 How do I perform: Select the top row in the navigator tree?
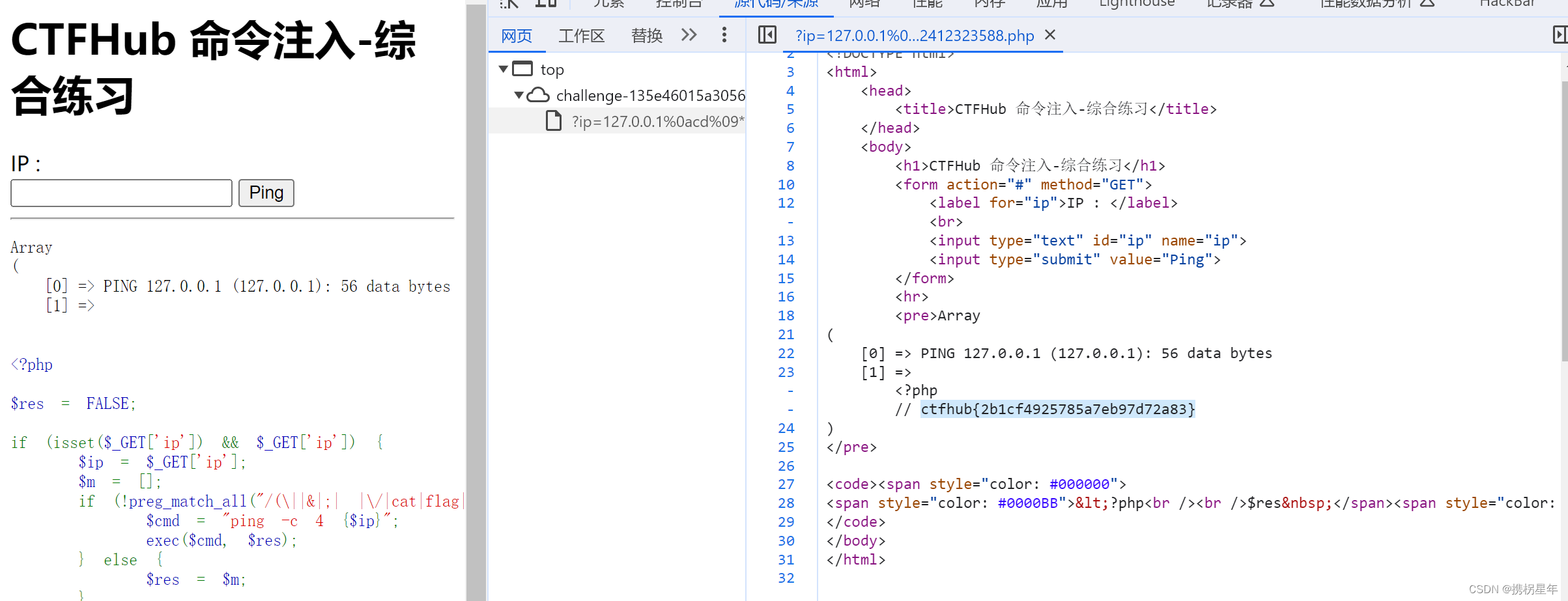(617, 69)
